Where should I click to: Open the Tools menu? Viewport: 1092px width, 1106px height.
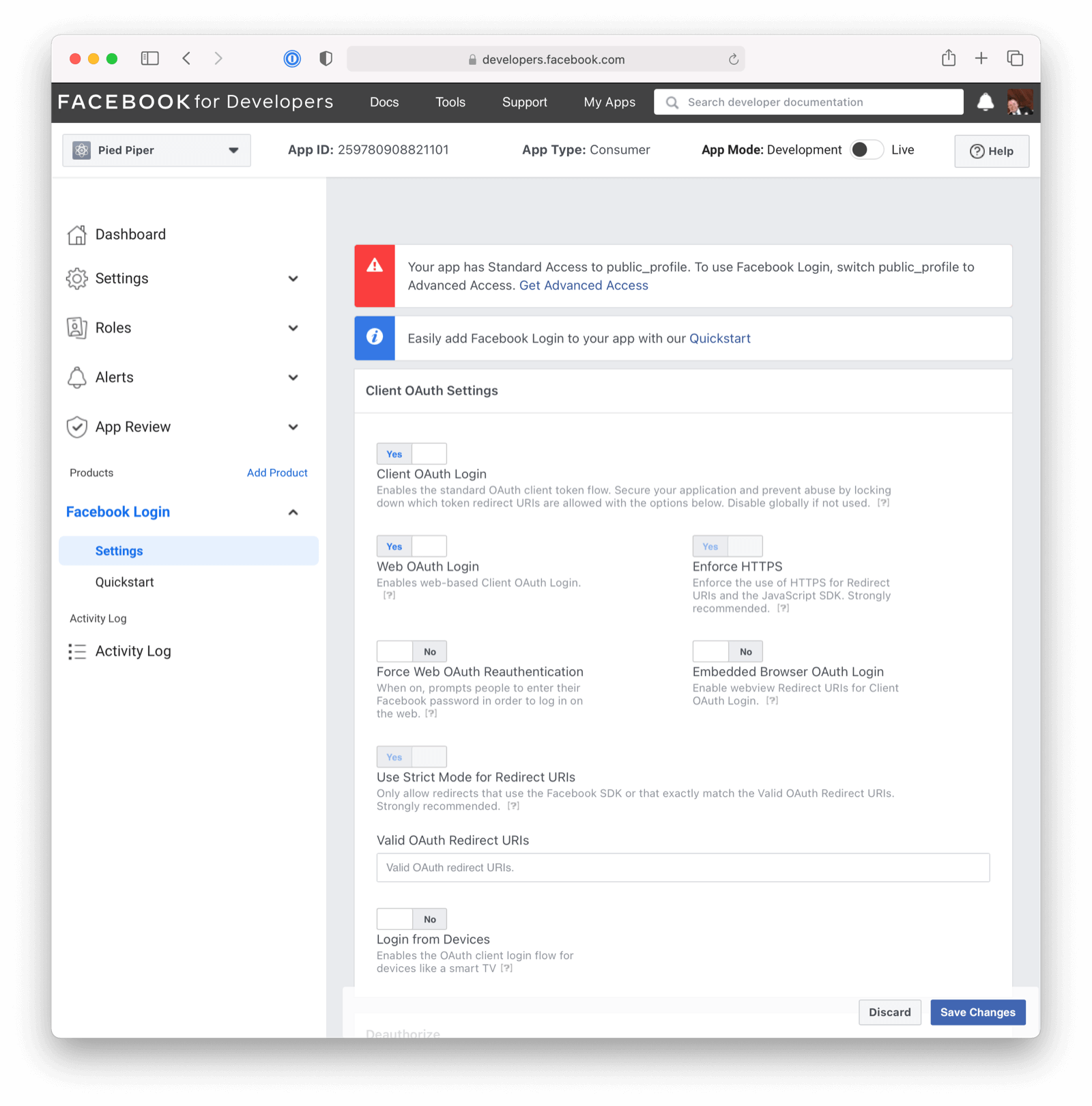point(450,102)
